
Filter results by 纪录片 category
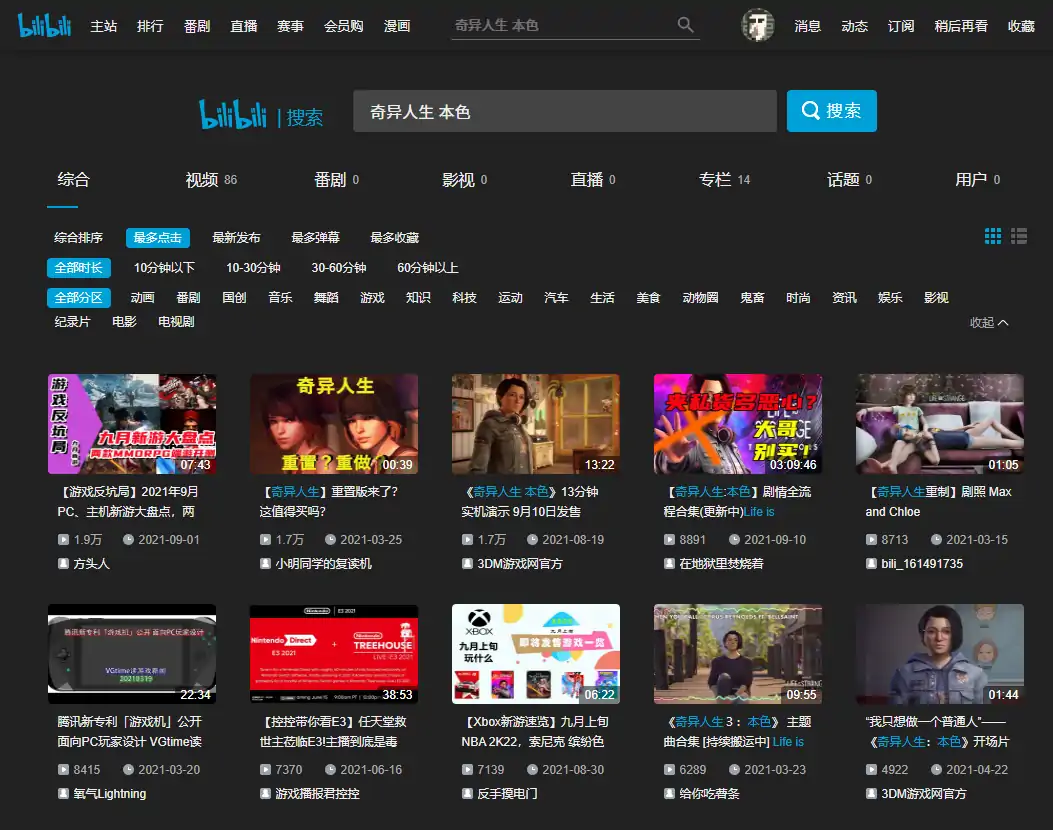(x=73, y=322)
